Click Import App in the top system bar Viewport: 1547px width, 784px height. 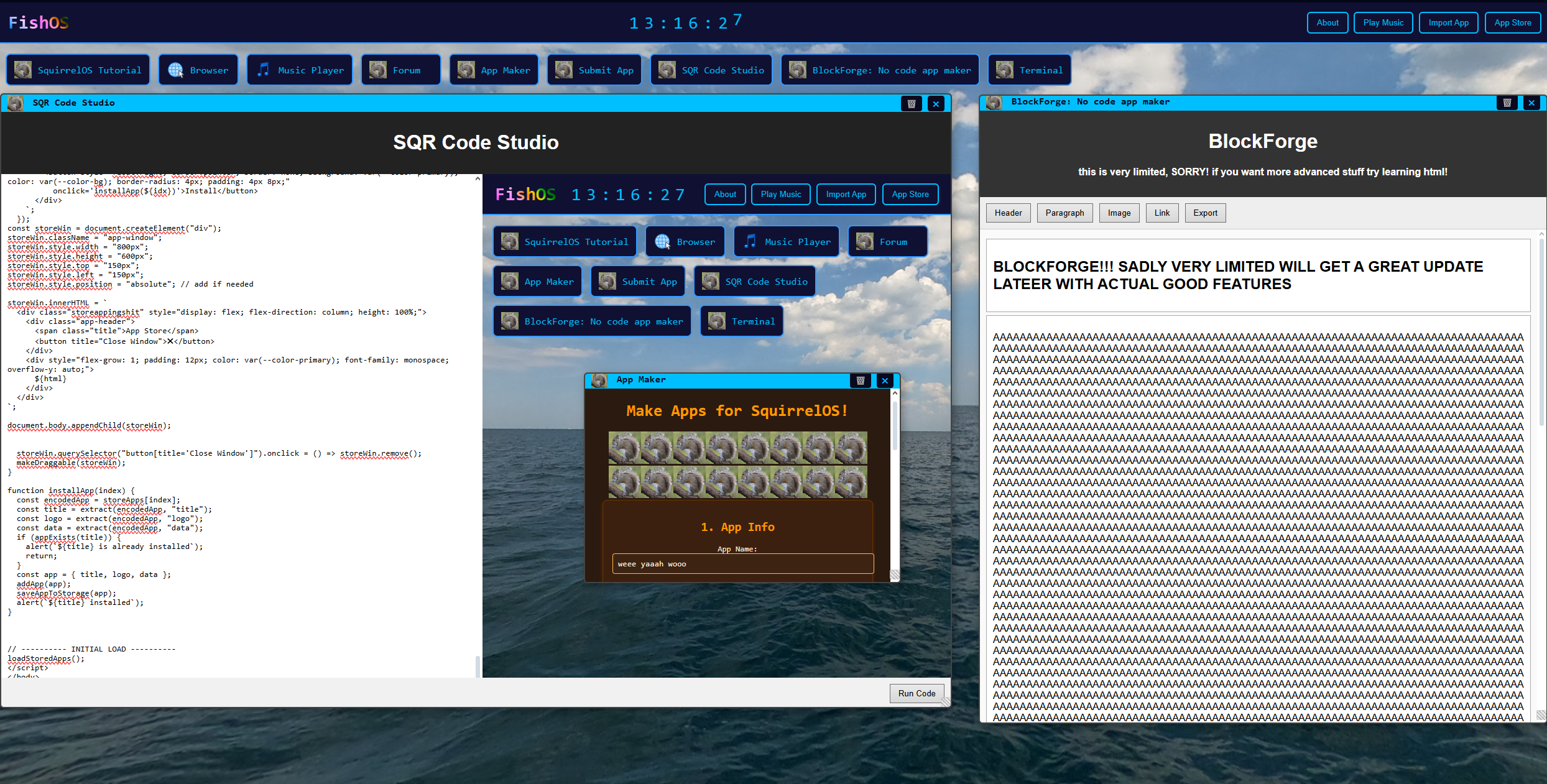pyautogui.click(x=1449, y=23)
